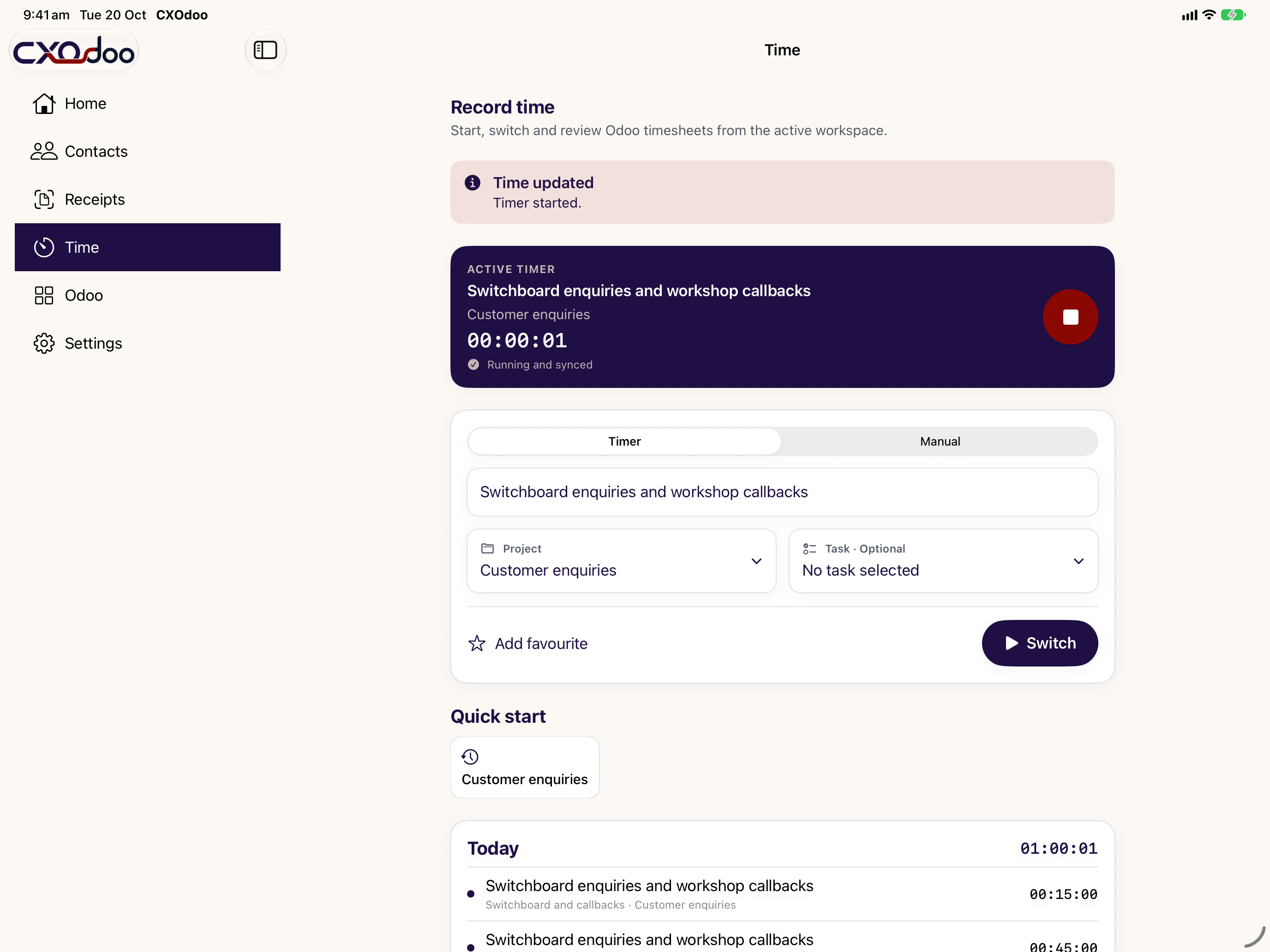
Task: Open Receipts in the sidebar
Action: click(x=148, y=199)
